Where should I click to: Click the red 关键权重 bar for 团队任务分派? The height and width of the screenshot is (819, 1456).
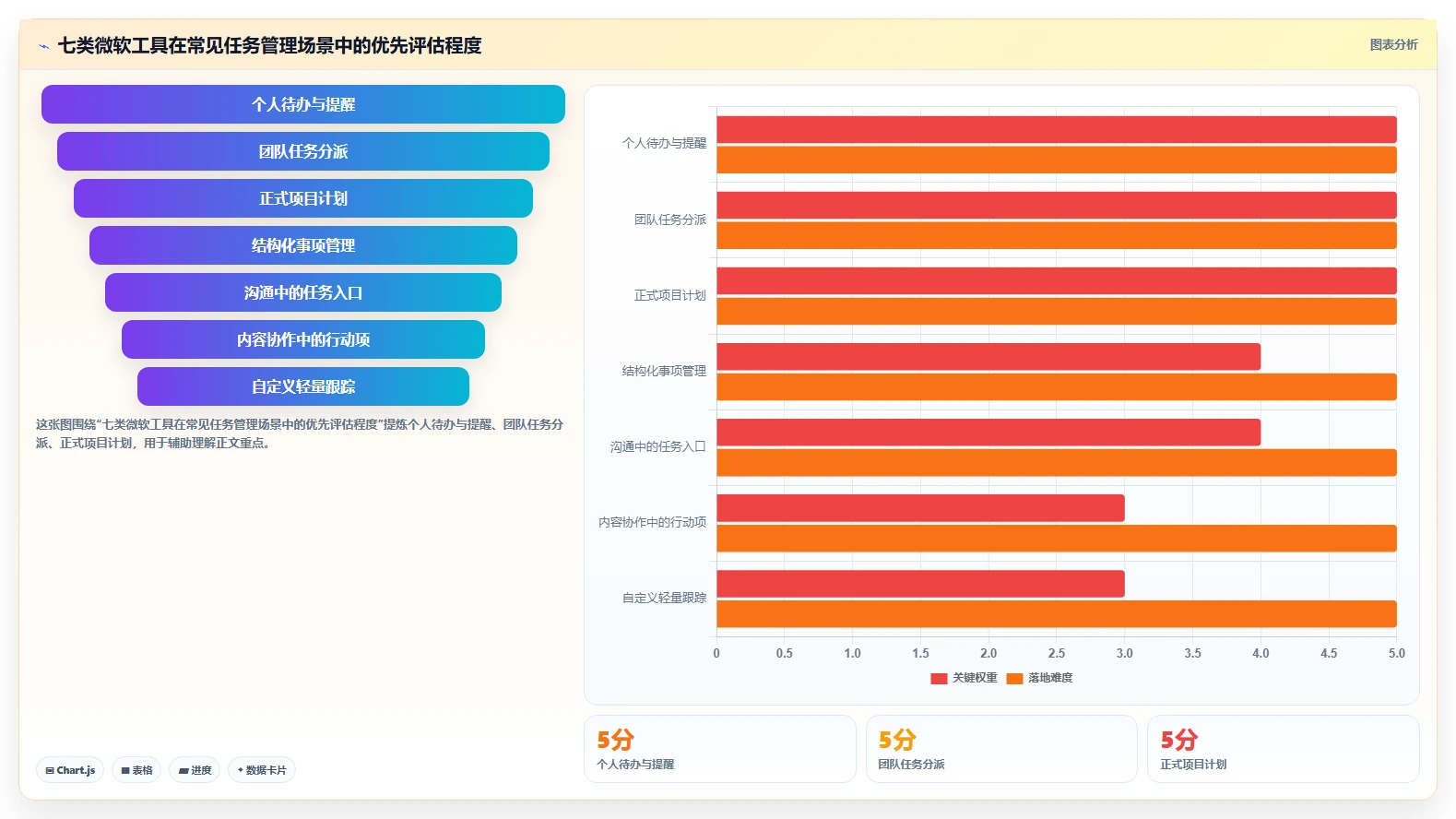pos(1057,206)
